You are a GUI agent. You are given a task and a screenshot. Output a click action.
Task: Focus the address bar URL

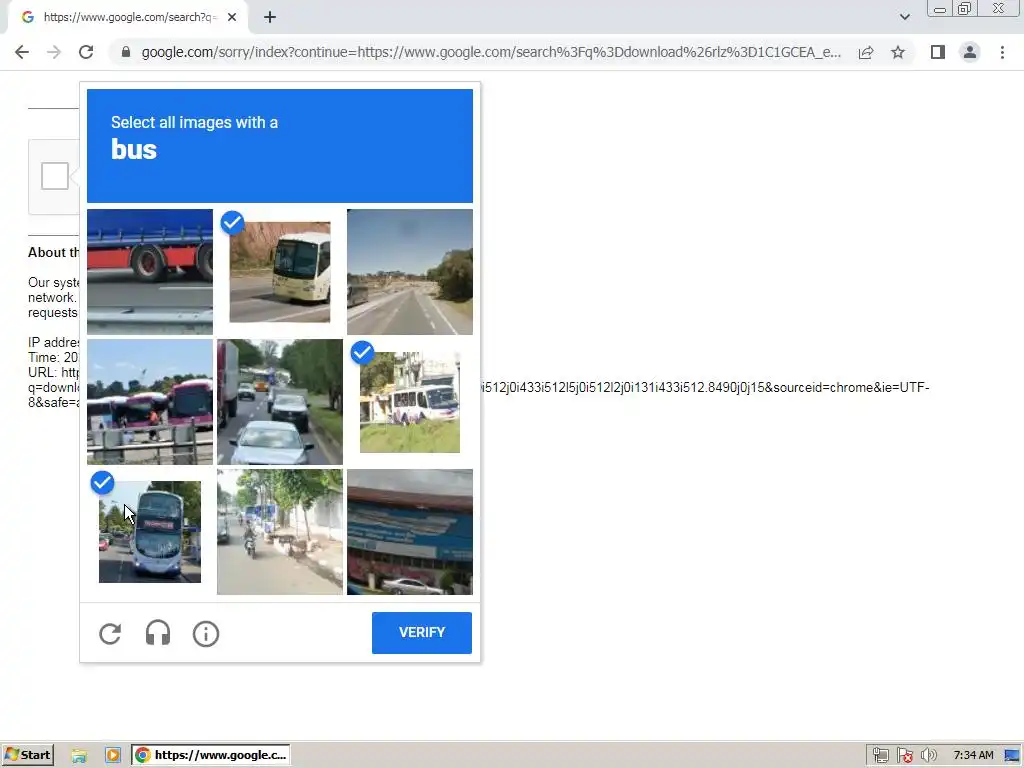491,52
